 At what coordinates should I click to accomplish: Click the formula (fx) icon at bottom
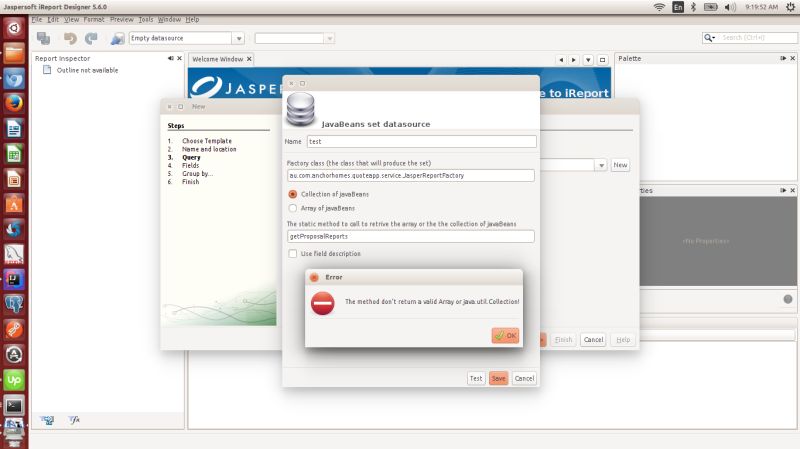pyautogui.click(x=74, y=420)
